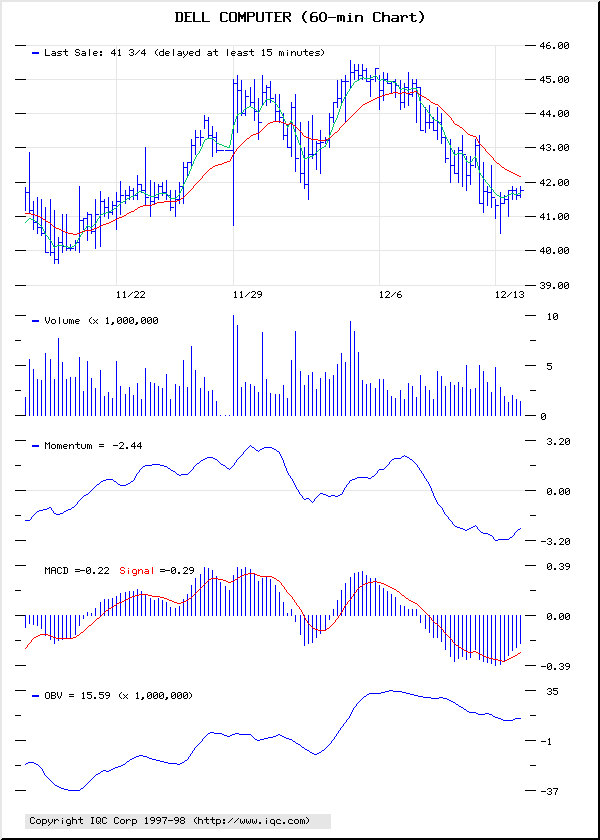Click the Last Sale: 41 3/4 legend text
The image size is (600, 840).
tap(184, 52)
